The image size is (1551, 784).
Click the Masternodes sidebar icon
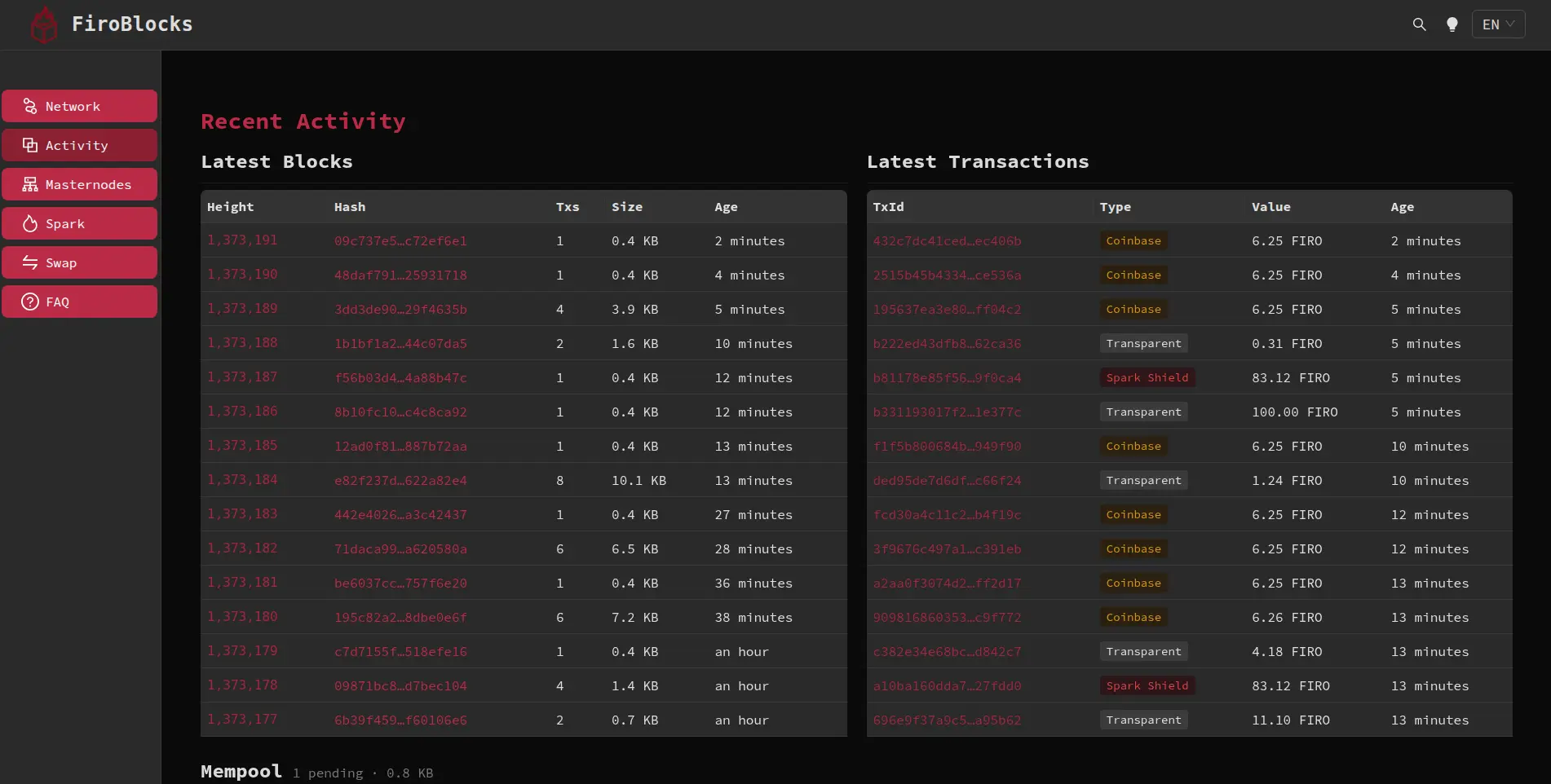point(30,184)
